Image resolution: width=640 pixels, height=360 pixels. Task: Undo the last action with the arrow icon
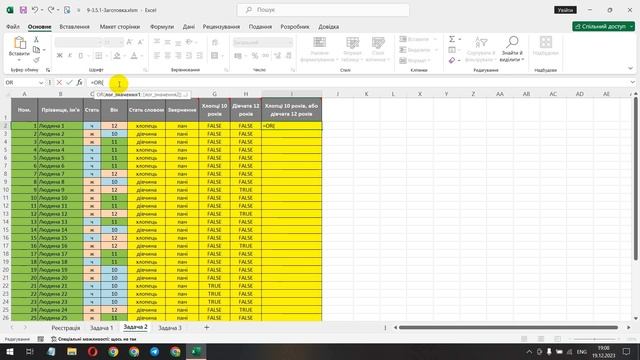(x=35, y=10)
